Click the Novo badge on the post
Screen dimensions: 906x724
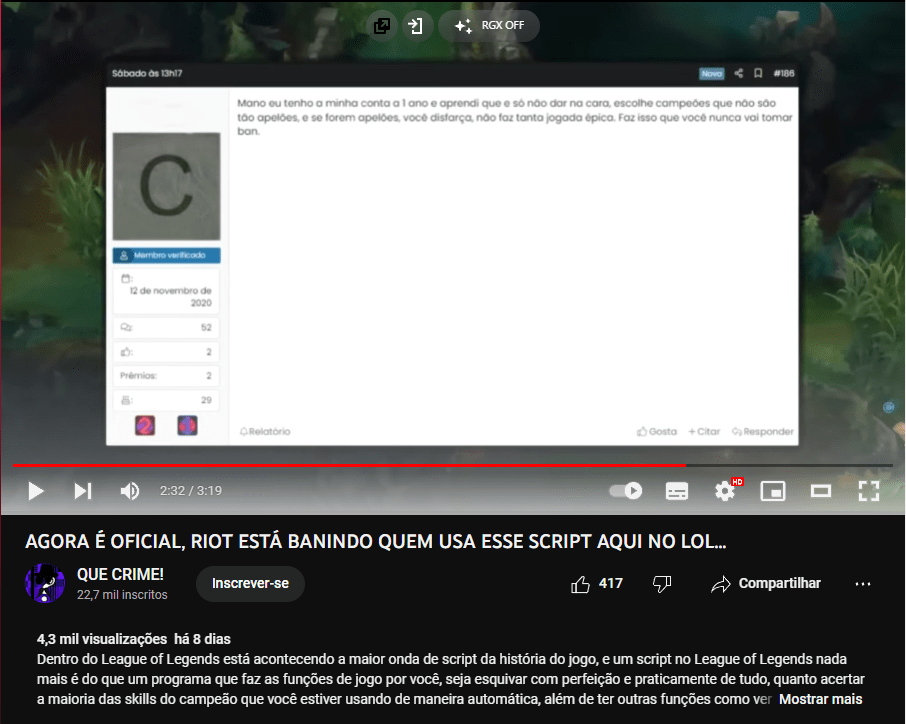coord(712,73)
